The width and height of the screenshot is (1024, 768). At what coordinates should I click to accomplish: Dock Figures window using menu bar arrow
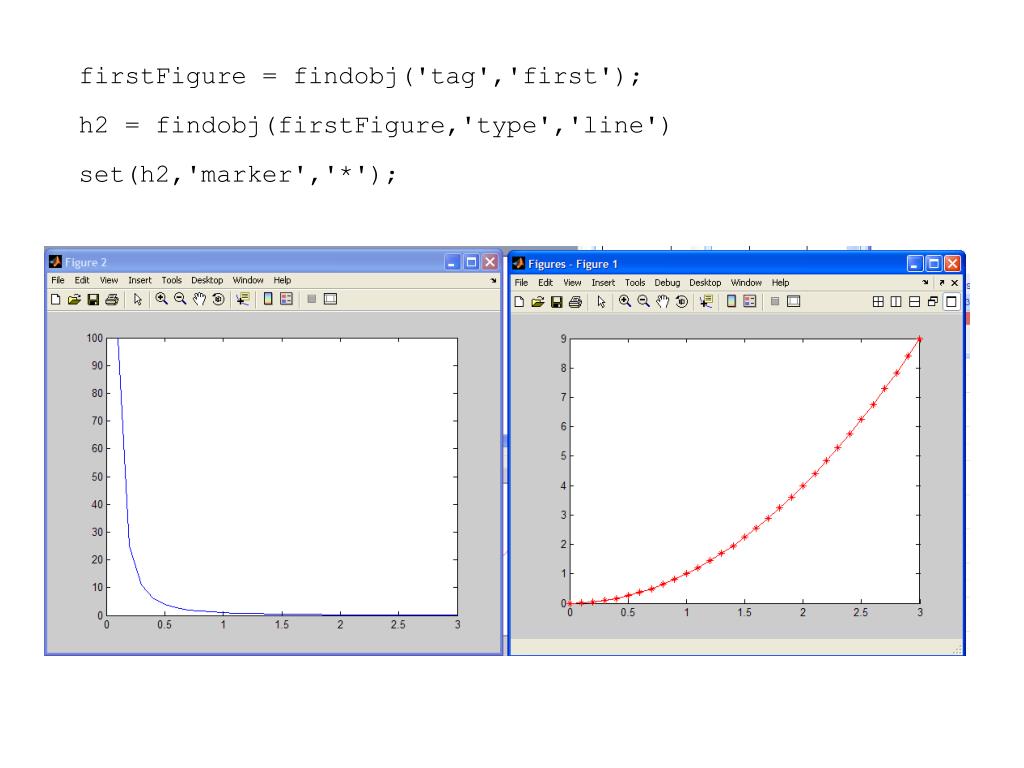point(925,283)
